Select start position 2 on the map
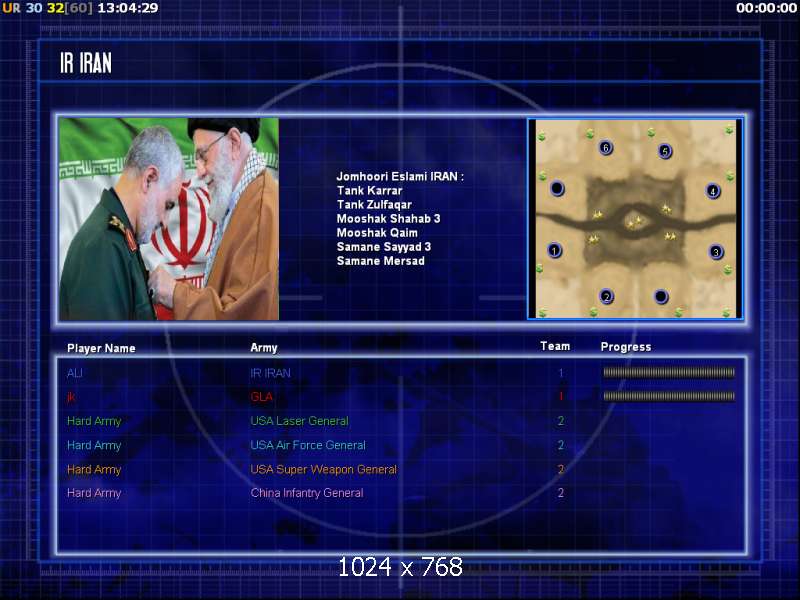 [607, 296]
